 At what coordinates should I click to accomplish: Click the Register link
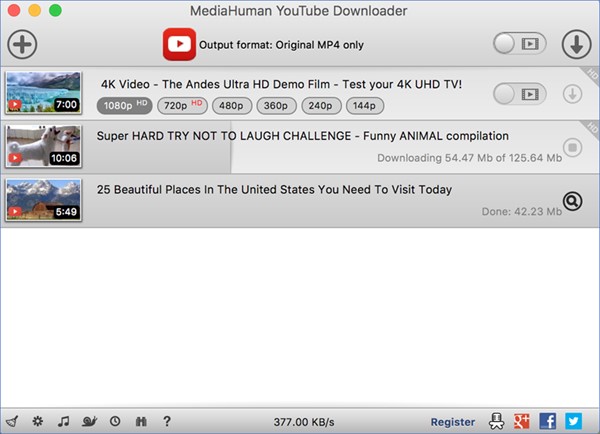point(453,422)
